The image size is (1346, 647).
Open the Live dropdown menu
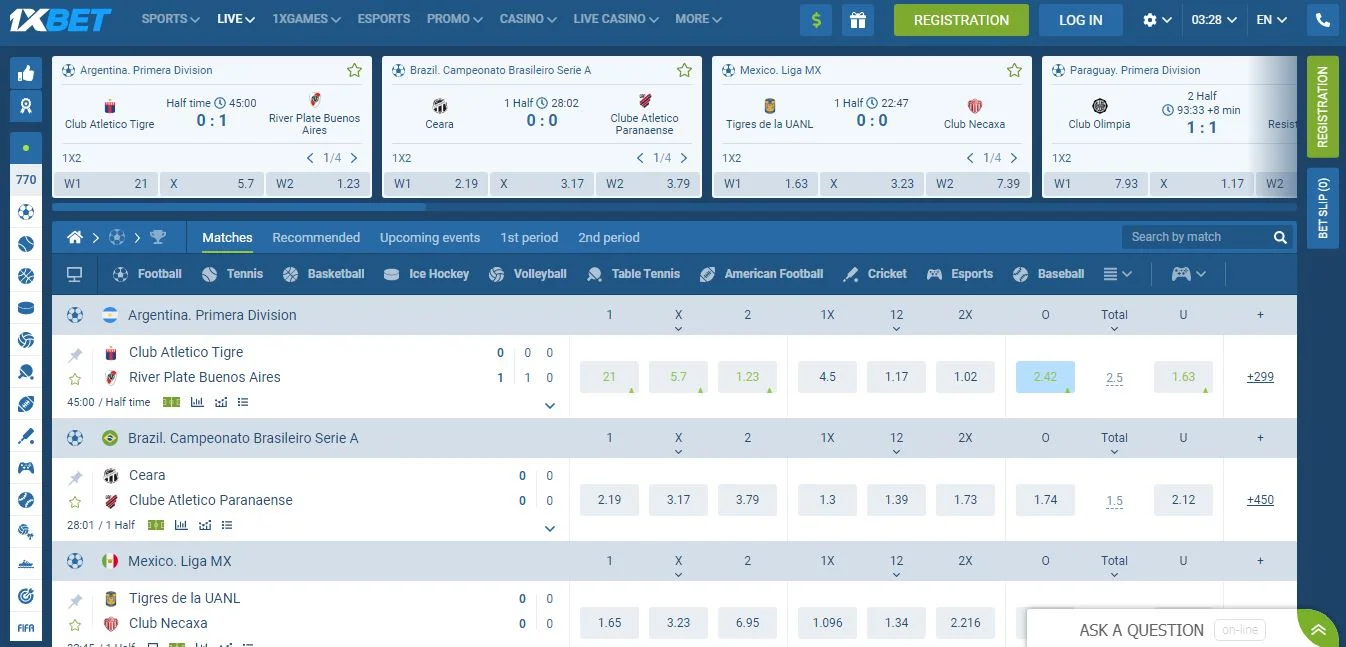pyautogui.click(x=236, y=19)
